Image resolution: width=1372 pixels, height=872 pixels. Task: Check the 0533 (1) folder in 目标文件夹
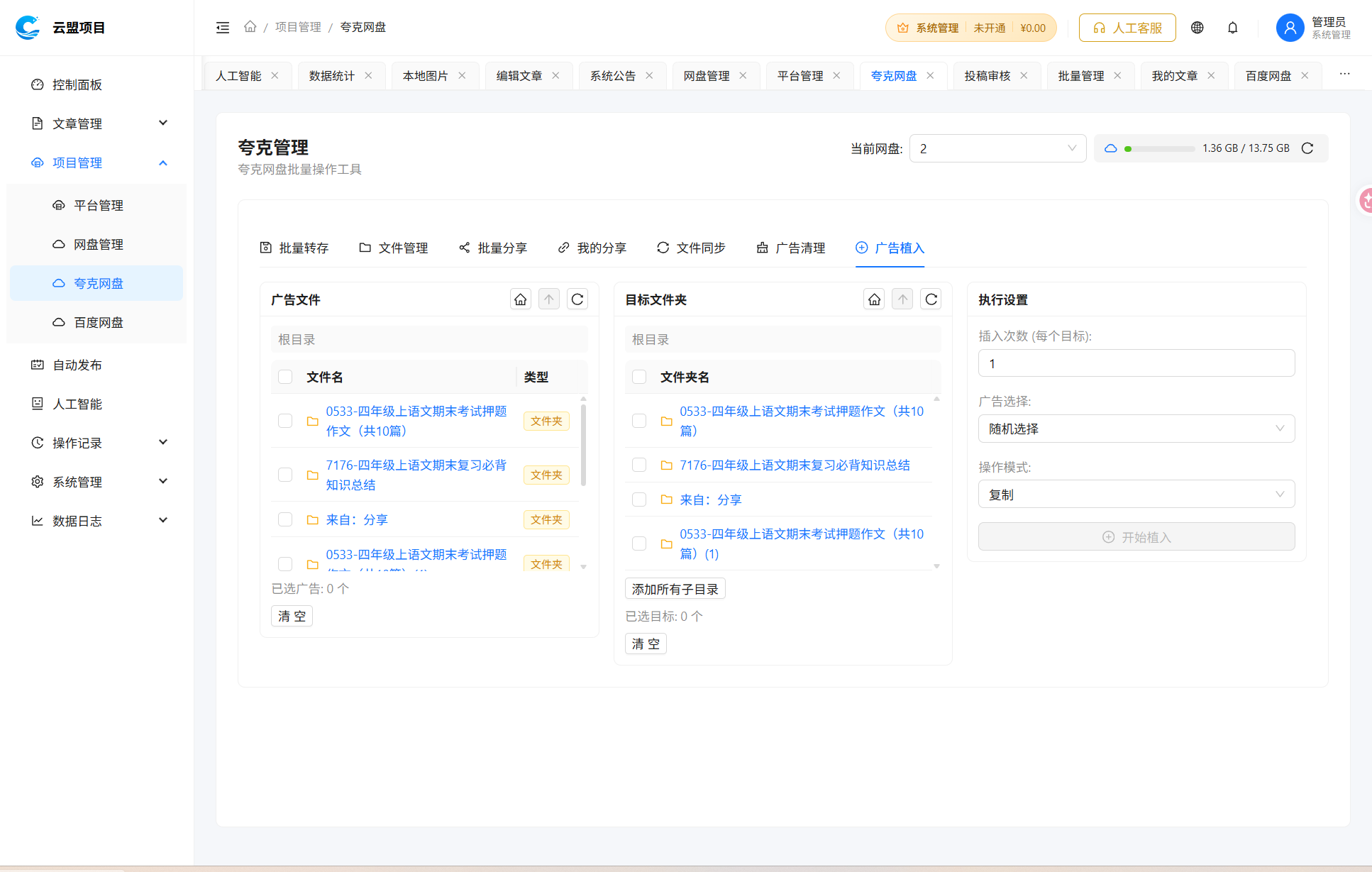click(x=639, y=543)
